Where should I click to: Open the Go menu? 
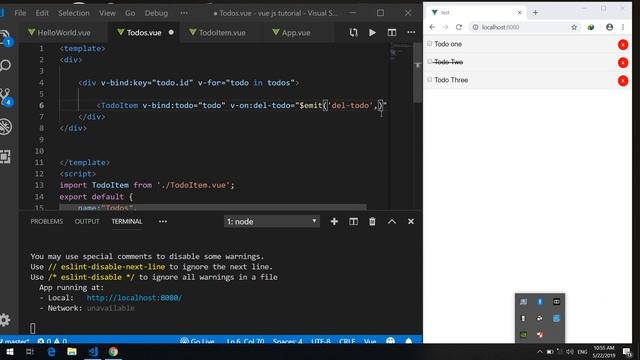tap(130, 13)
